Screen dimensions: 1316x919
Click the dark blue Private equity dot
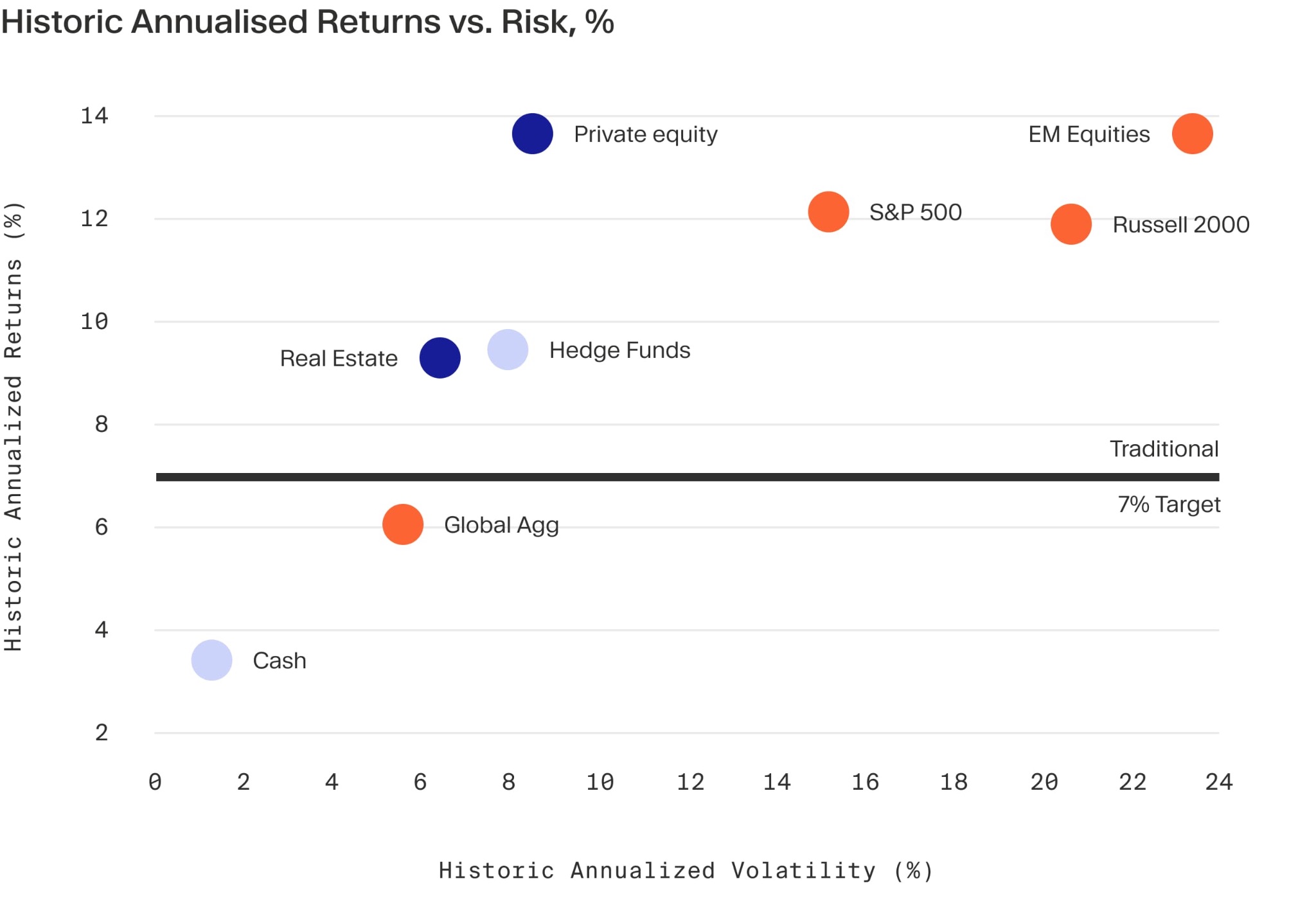532,134
